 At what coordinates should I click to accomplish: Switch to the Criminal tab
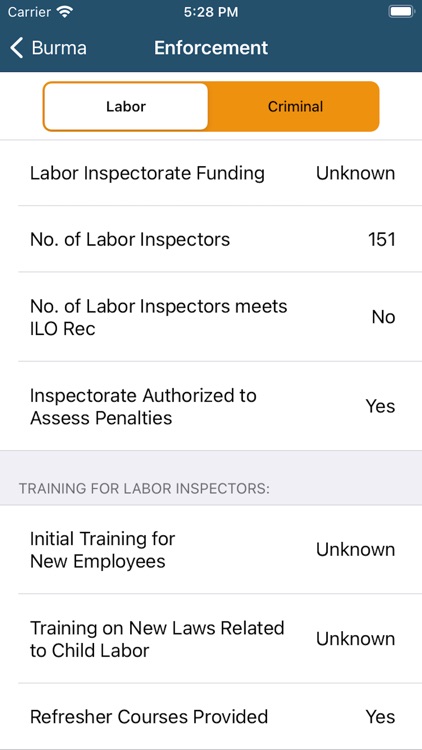(295, 106)
